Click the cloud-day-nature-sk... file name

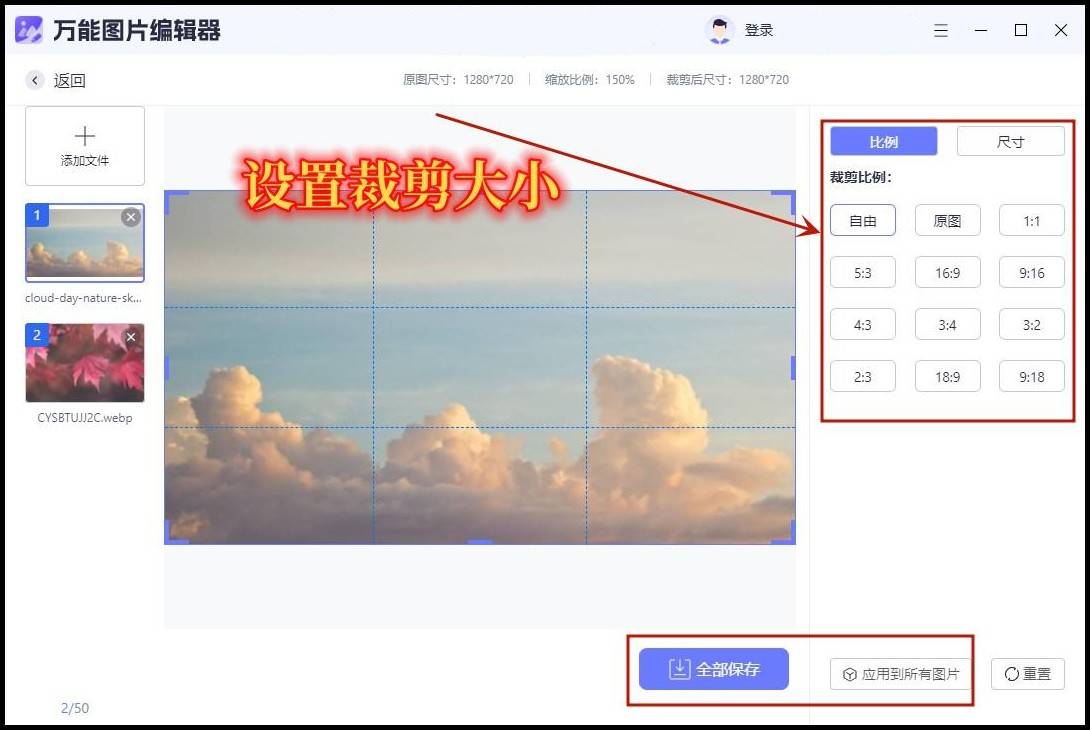pyautogui.click(x=83, y=298)
